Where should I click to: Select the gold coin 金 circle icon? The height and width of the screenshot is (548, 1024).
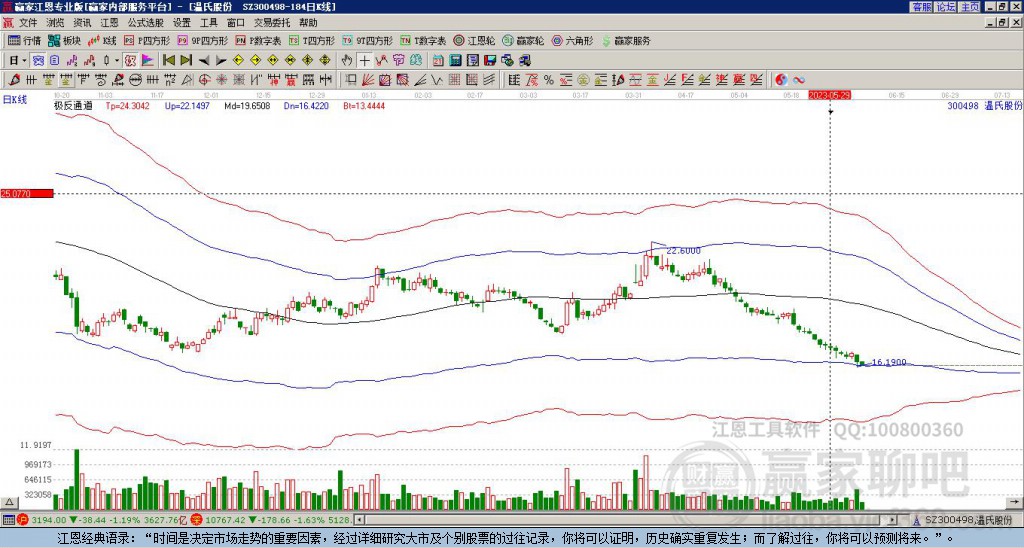[x=583, y=80]
